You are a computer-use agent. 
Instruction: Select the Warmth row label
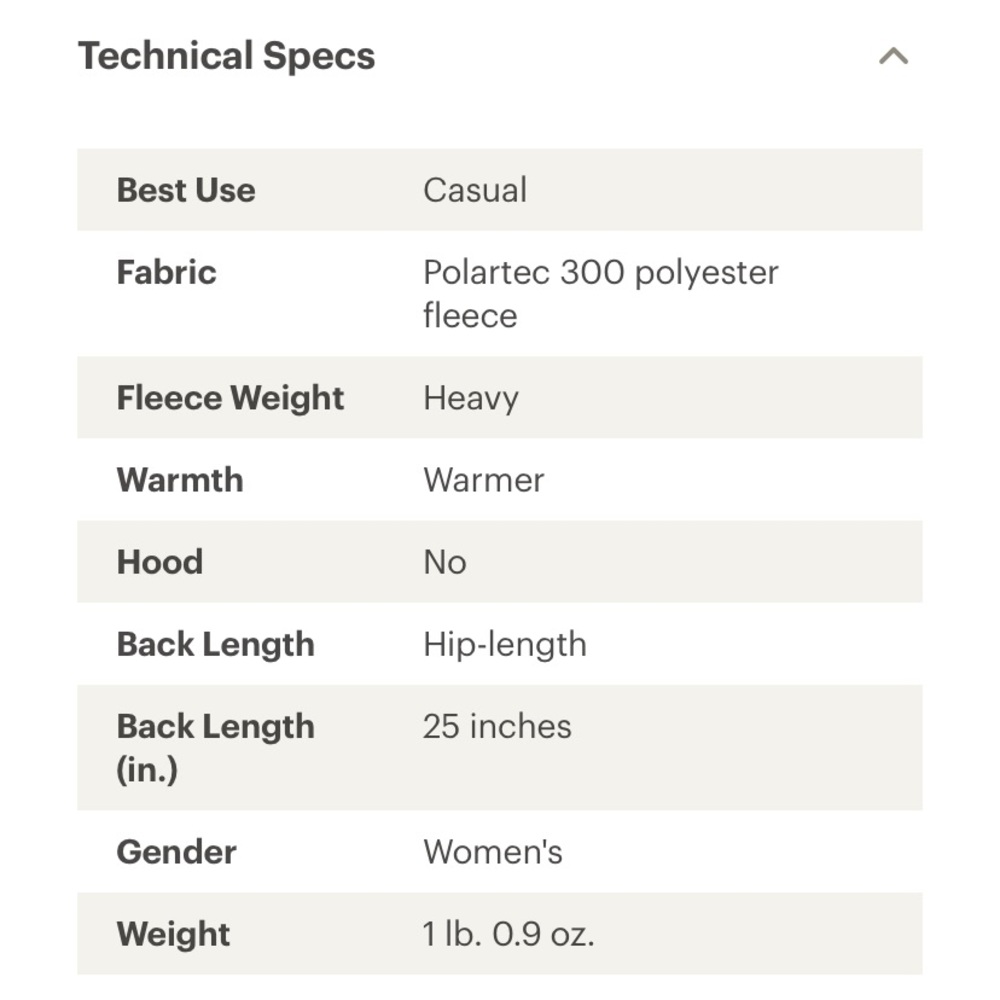[180, 480]
